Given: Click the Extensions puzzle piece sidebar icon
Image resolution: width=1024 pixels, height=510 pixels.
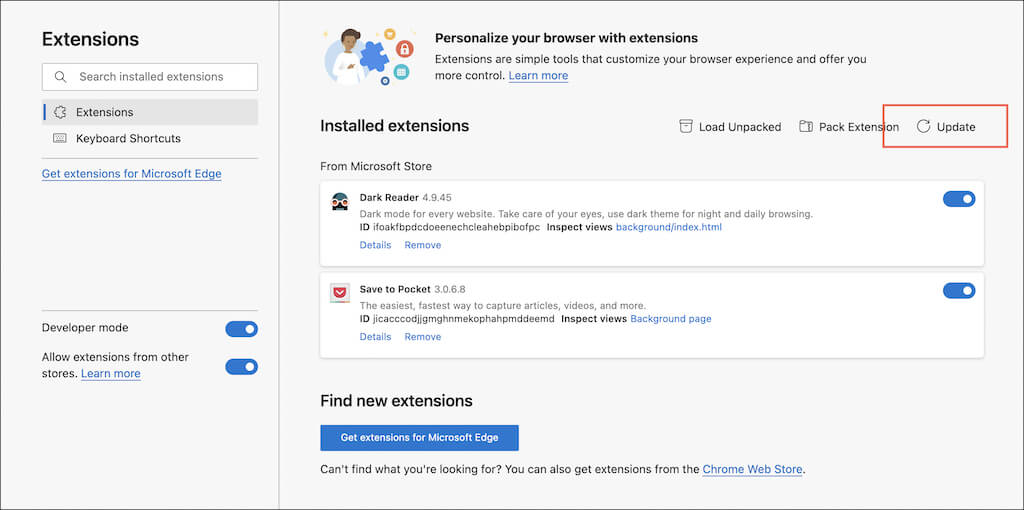Looking at the screenshot, I should [60, 112].
